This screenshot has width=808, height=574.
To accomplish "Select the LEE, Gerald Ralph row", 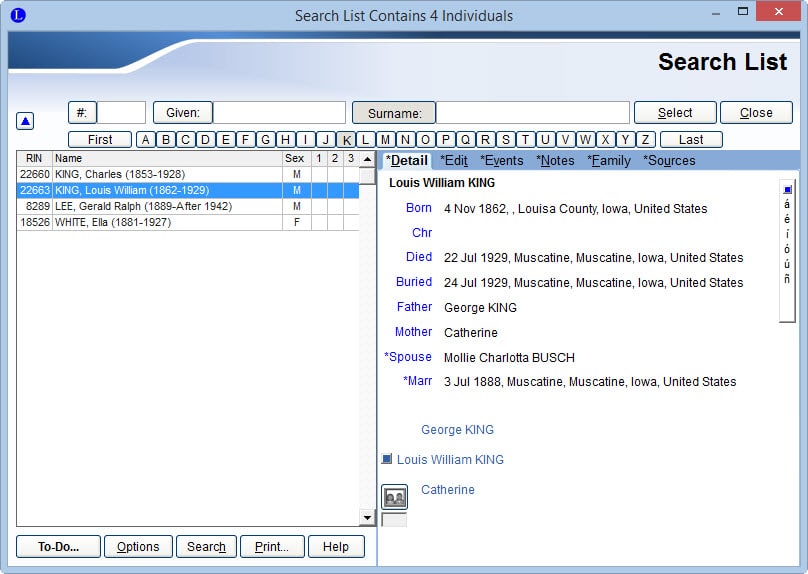I will tap(188, 206).
